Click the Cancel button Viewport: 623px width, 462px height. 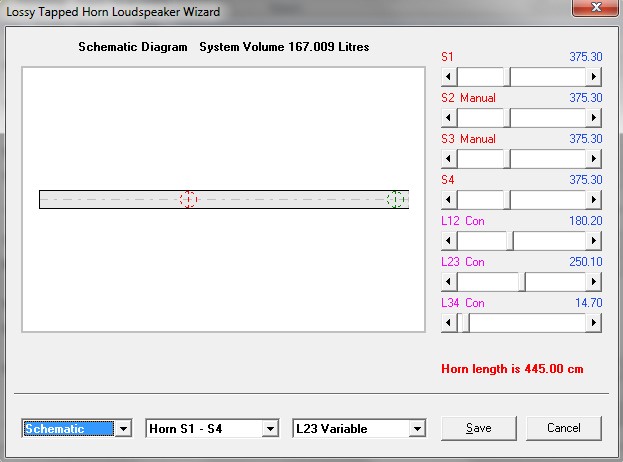coord(564,428)
